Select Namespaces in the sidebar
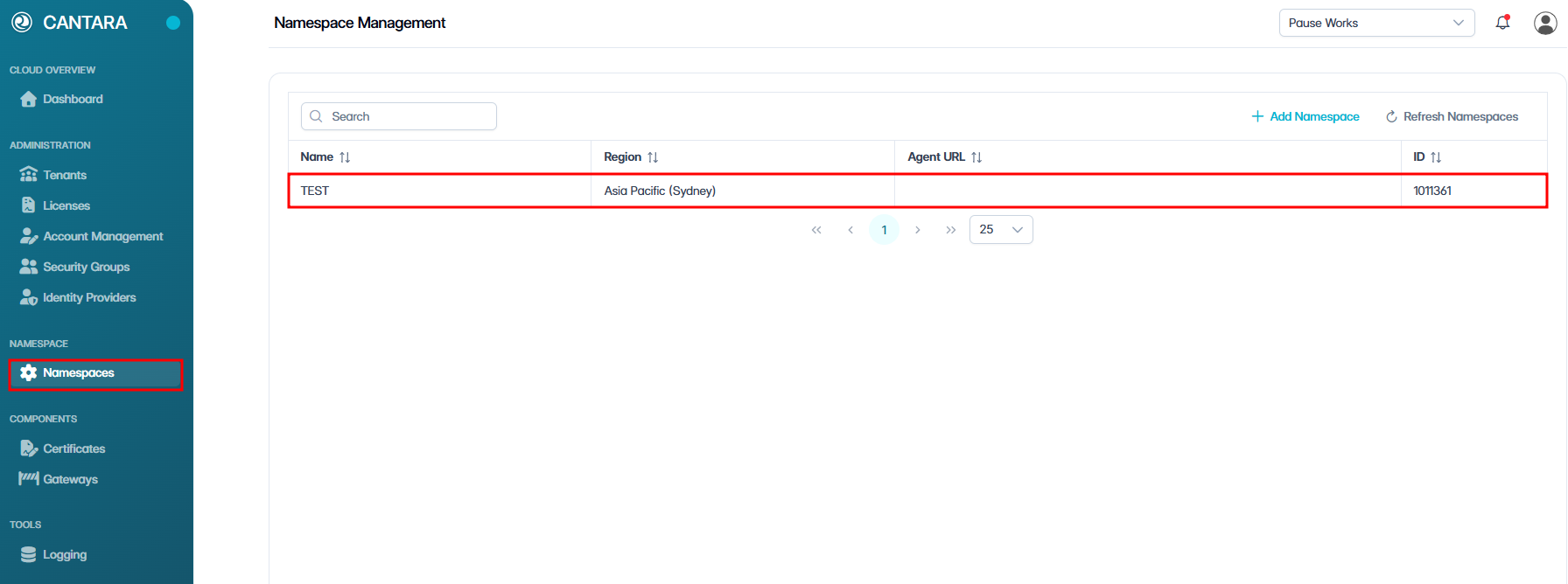1568x584 pixels. click(95, 373)
